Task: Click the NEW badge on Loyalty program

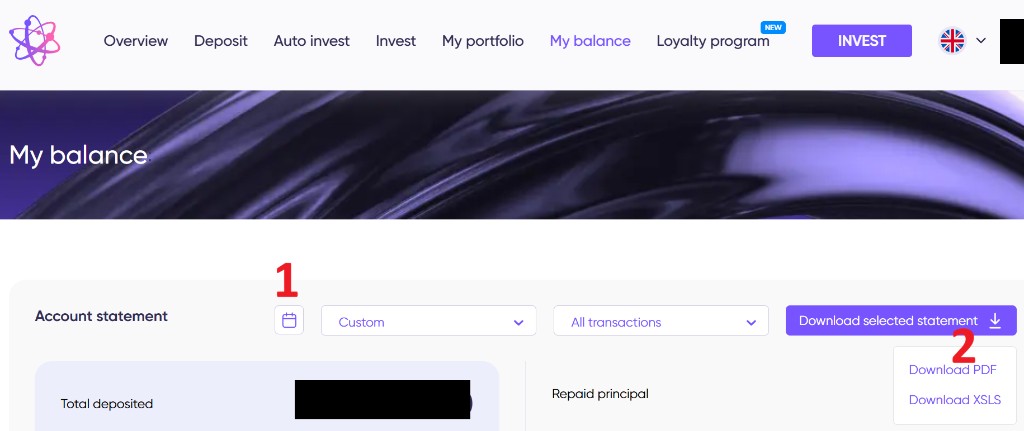Action: 772,27
